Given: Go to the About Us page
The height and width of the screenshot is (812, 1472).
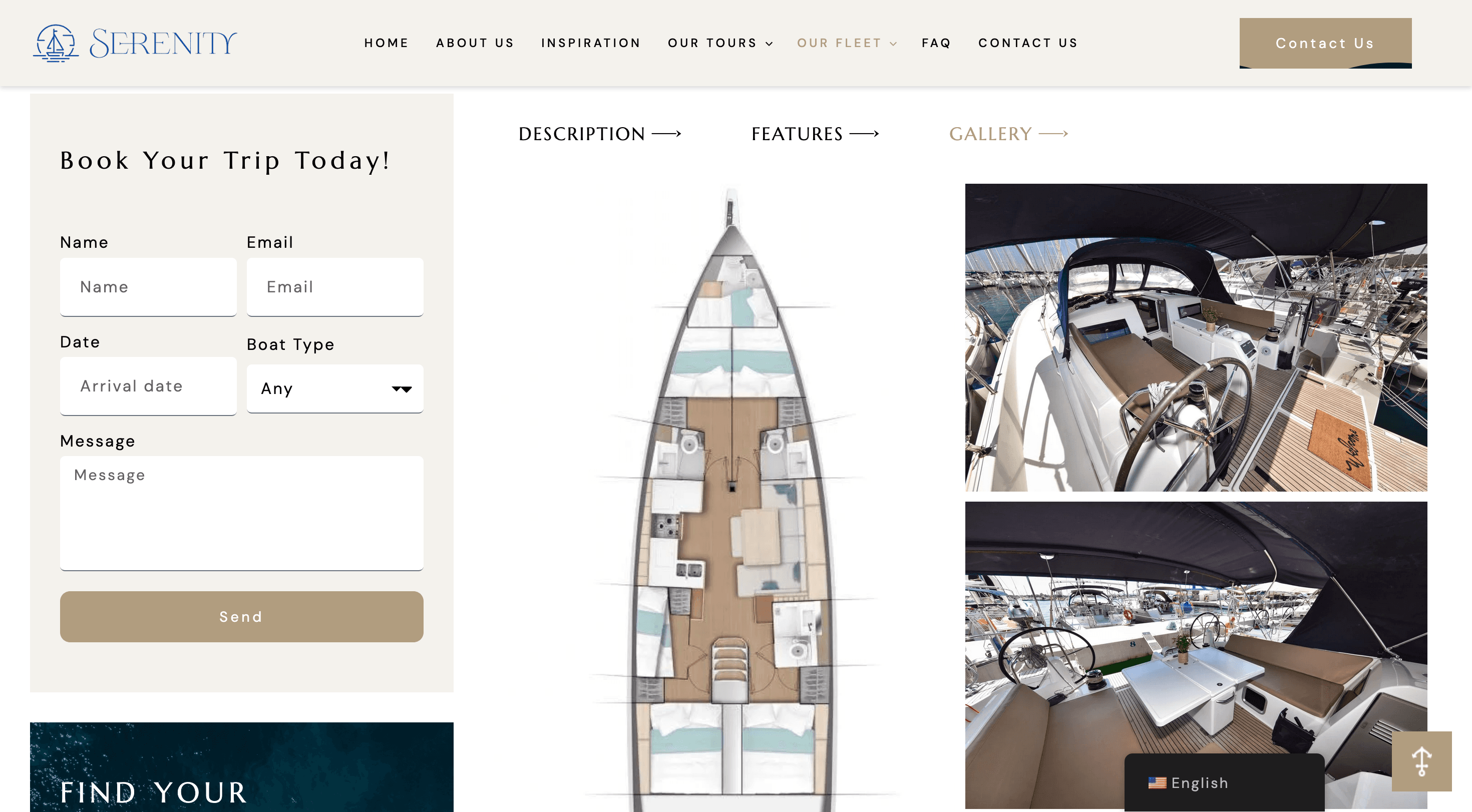Looking at the screenshot, I should pos(475,43).
